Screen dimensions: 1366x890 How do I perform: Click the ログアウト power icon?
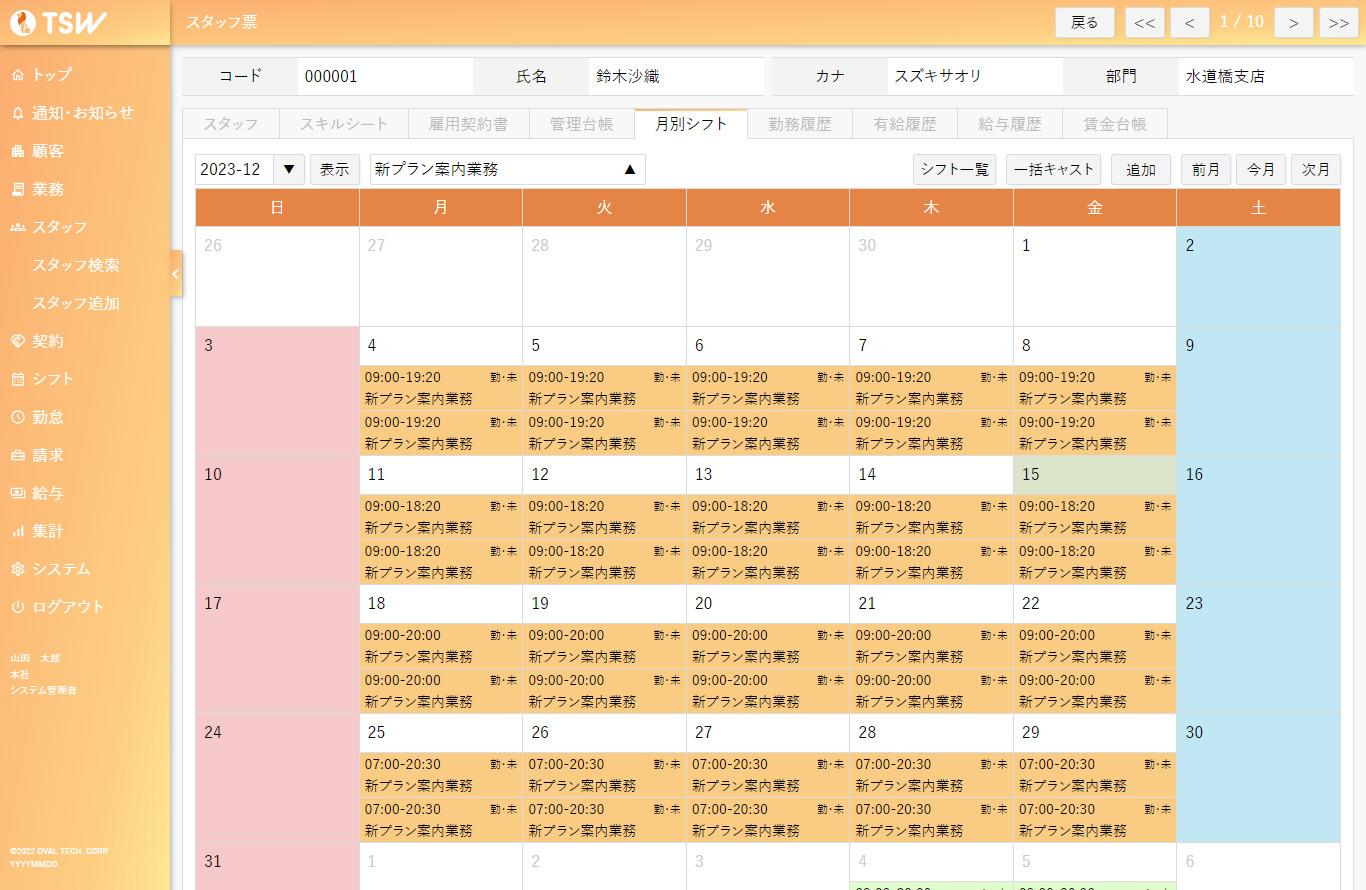click(x=18, y=607)
